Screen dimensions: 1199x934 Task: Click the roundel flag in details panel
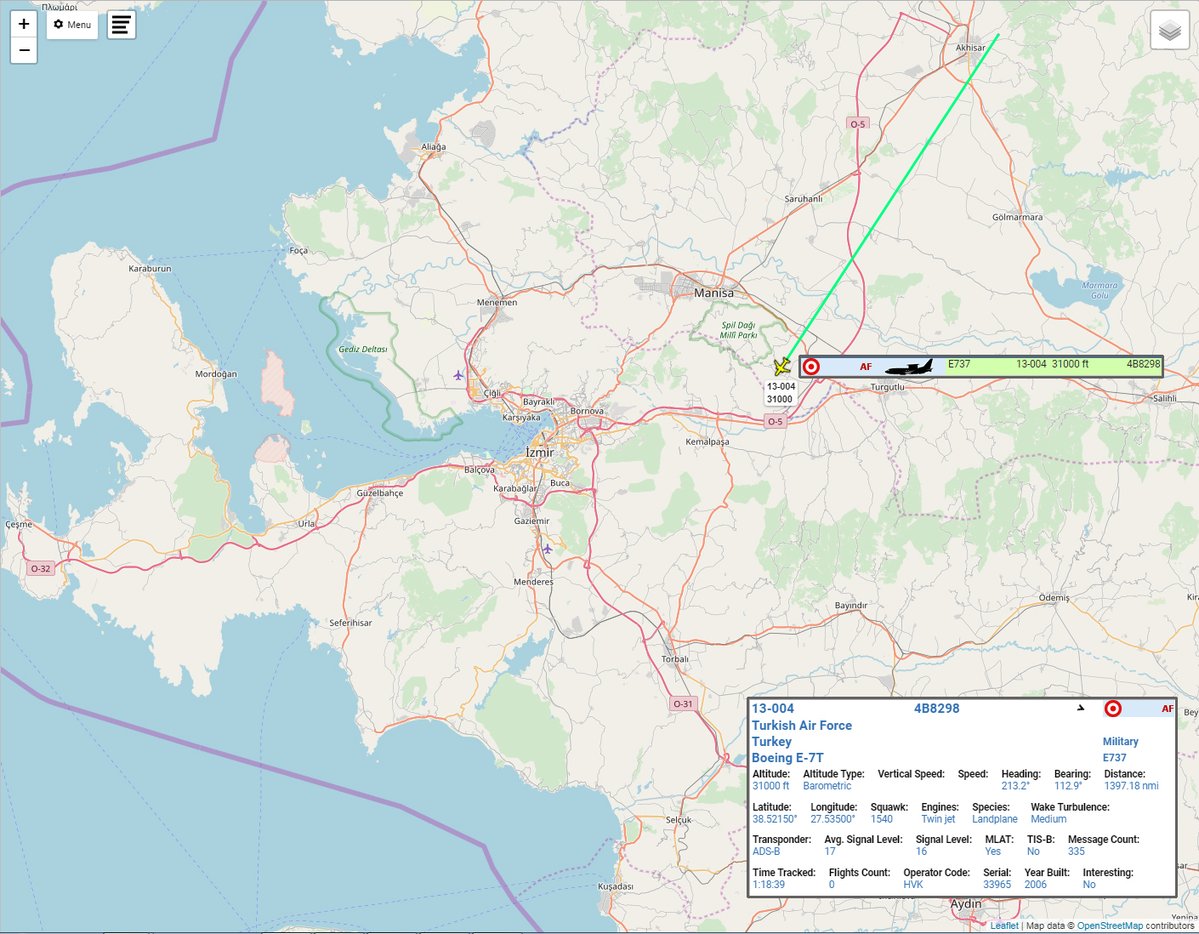pyautogui.click(x=1113, y=709)
